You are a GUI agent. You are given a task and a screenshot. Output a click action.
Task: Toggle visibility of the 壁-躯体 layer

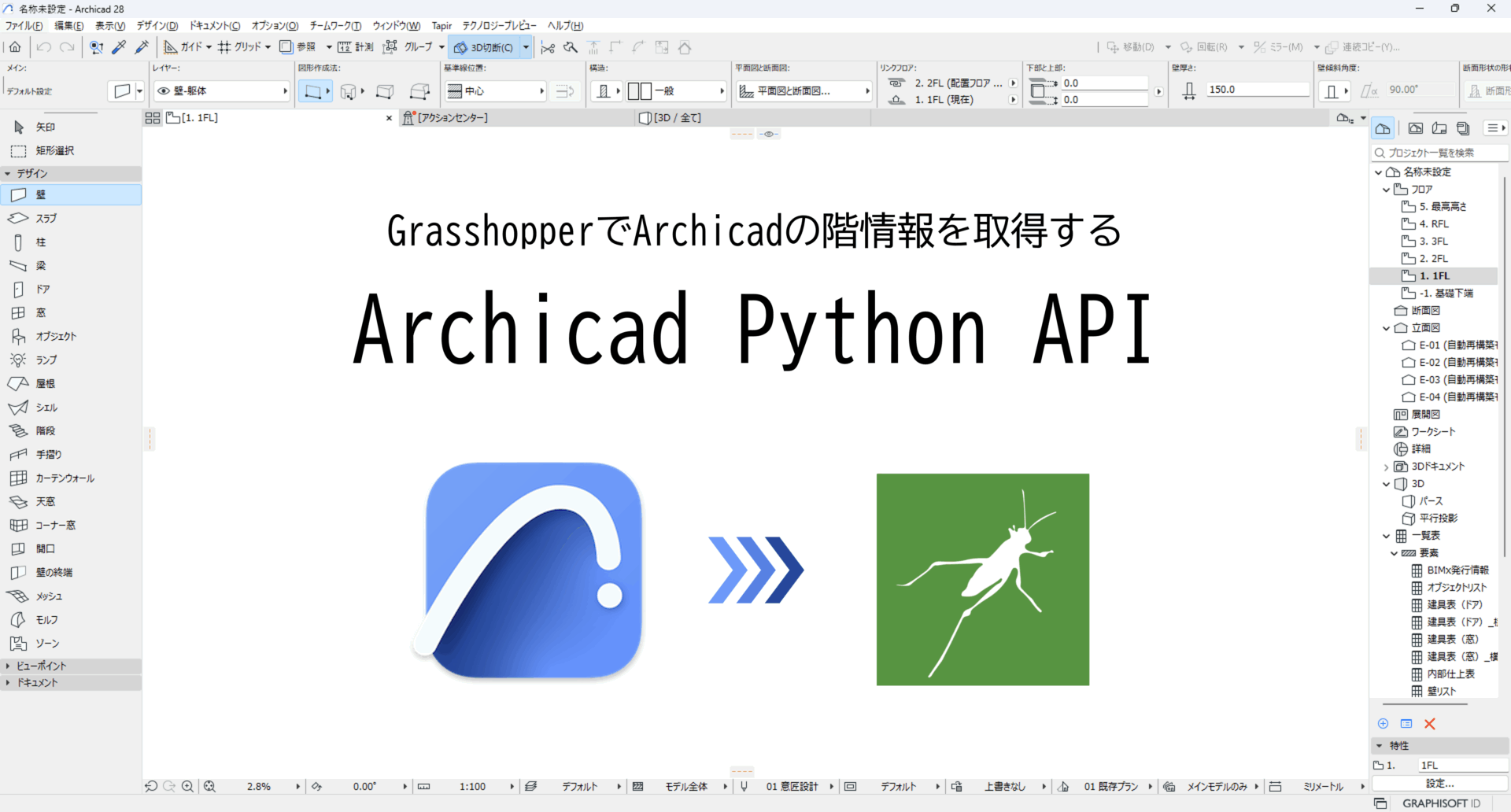[x=164, y=90]
